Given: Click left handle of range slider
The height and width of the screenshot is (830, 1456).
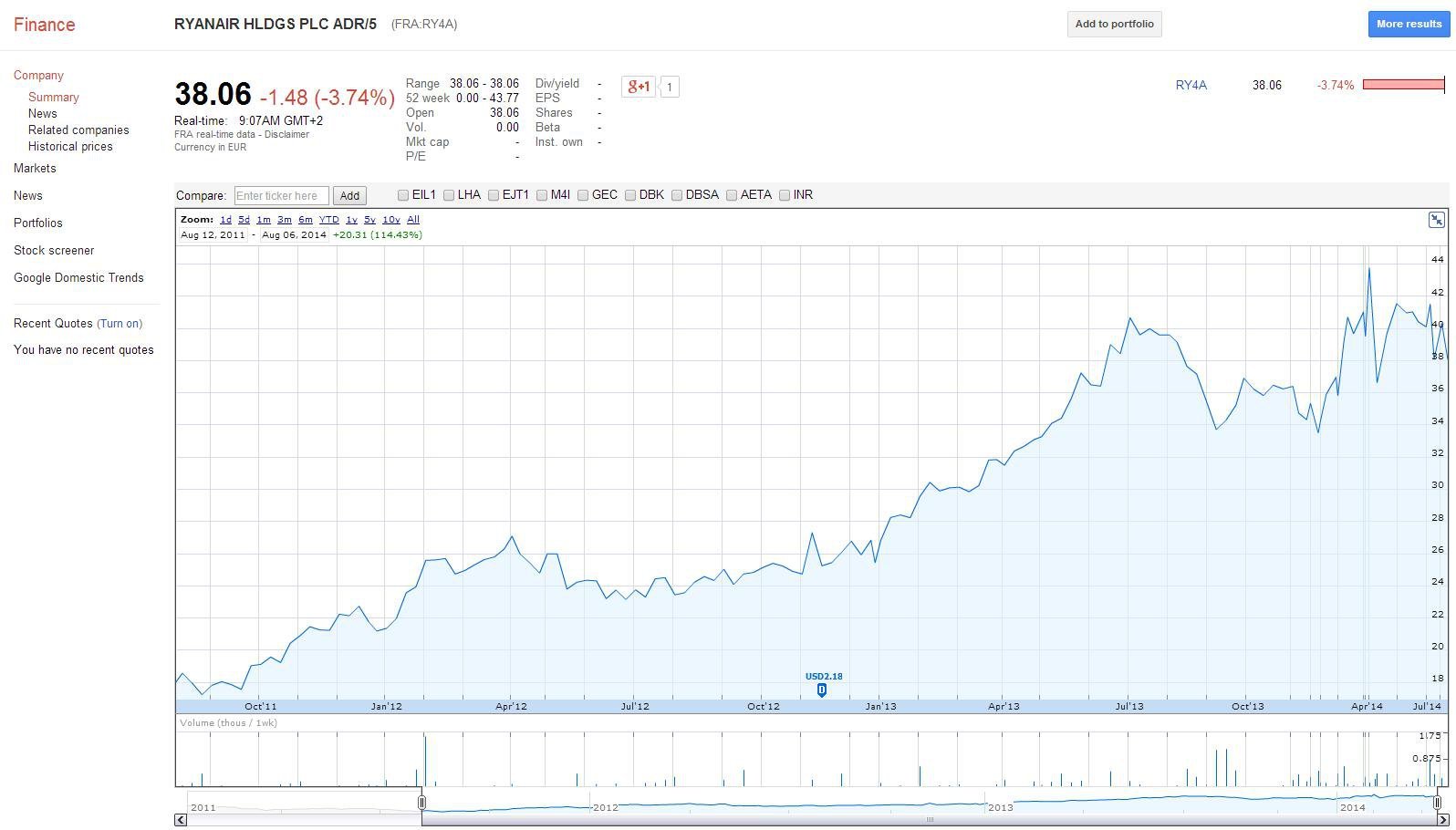Looking at the screenshot, I should point(421,803).
